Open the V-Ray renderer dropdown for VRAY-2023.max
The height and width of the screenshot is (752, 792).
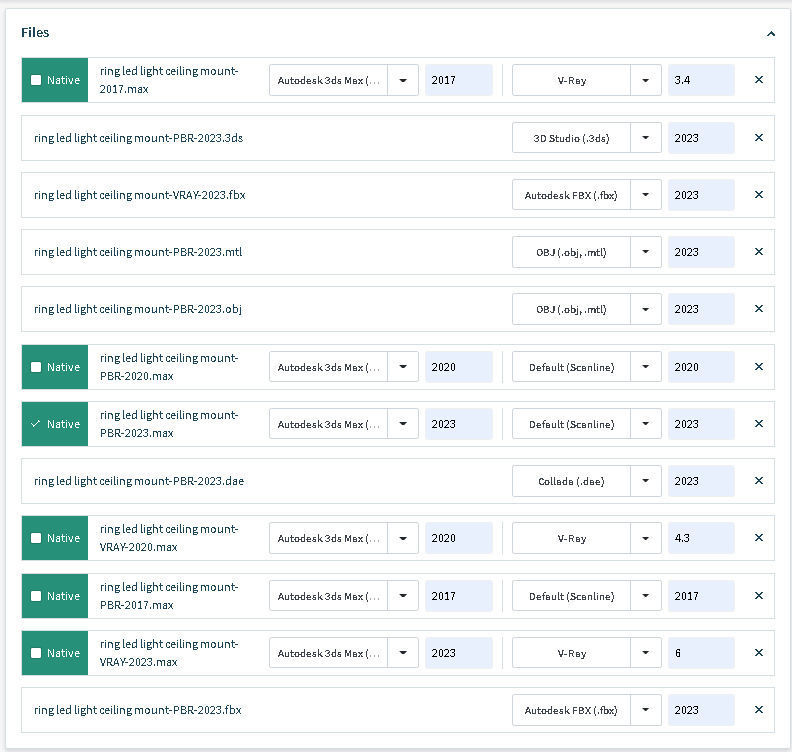(646, 653)
